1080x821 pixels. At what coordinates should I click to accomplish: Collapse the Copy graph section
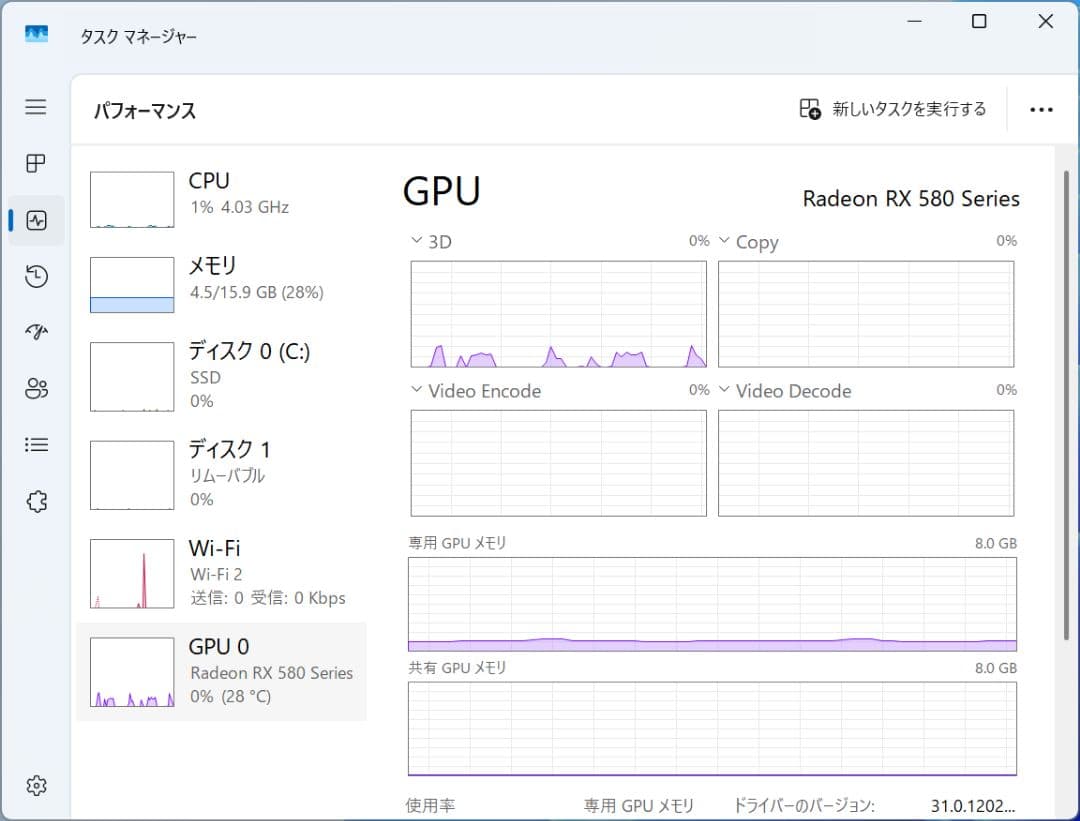click(724, 240)
